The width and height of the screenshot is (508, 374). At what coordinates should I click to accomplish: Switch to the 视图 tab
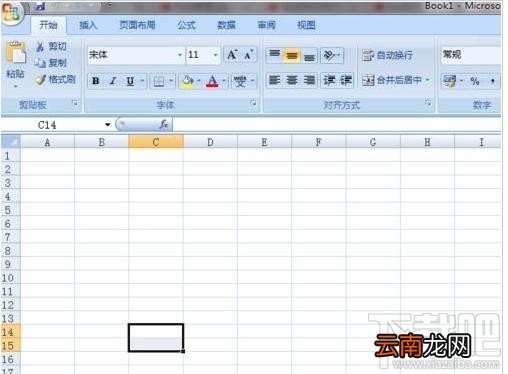pyautogui.click(x=306, y=25)
